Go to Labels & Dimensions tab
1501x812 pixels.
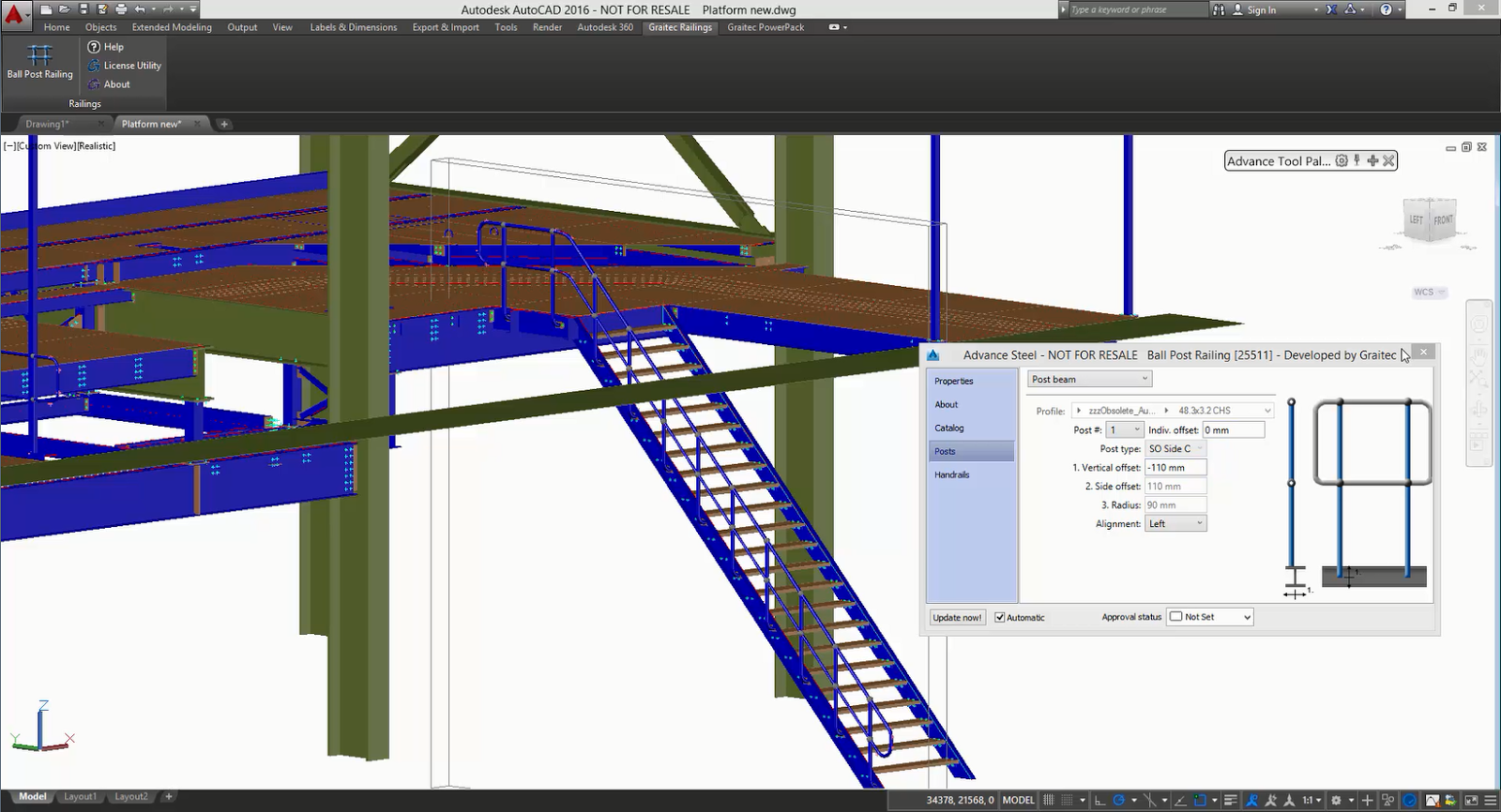[354, 27]
